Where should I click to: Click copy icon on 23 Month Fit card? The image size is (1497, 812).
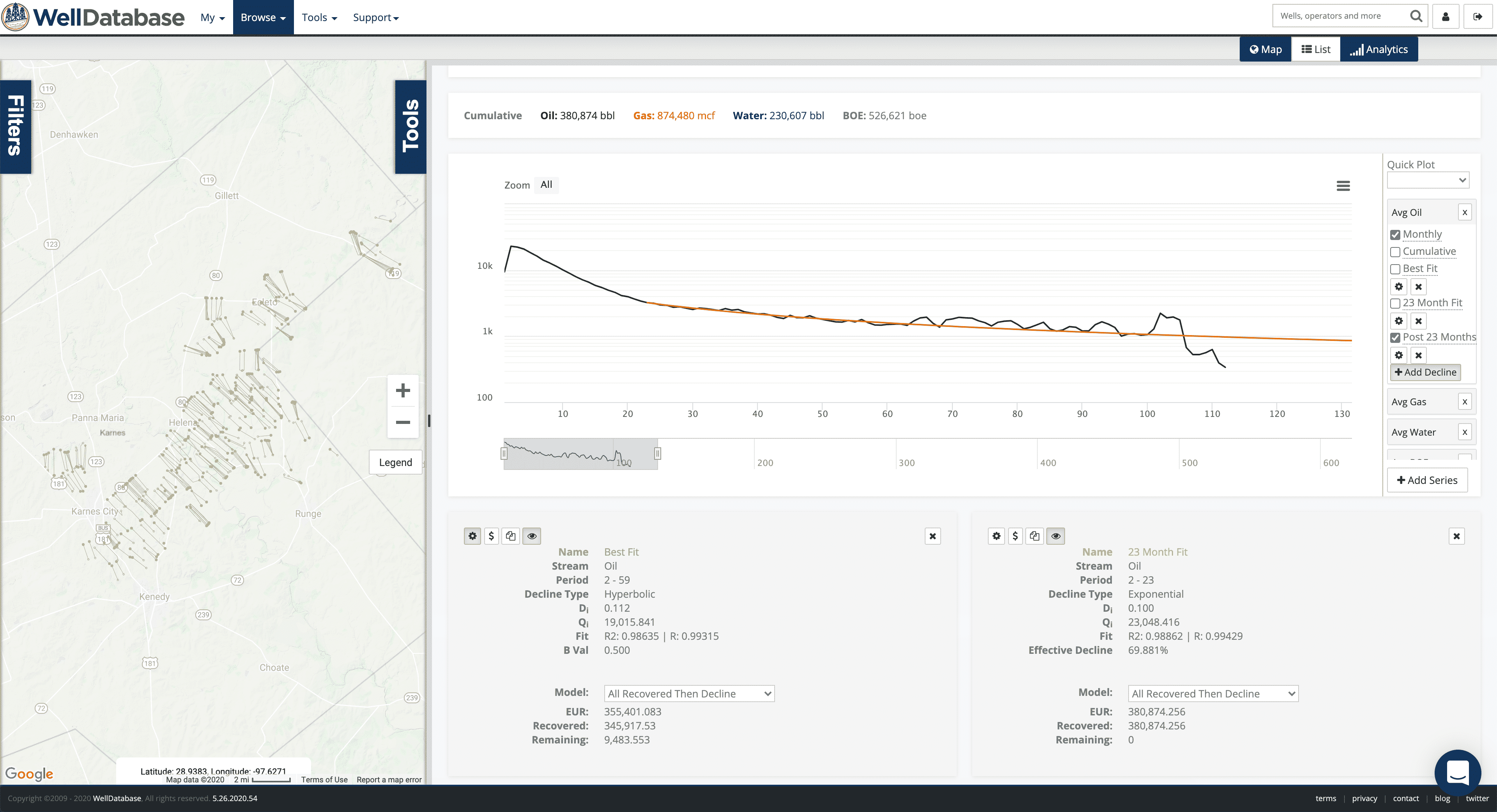tap(1034, 535)
